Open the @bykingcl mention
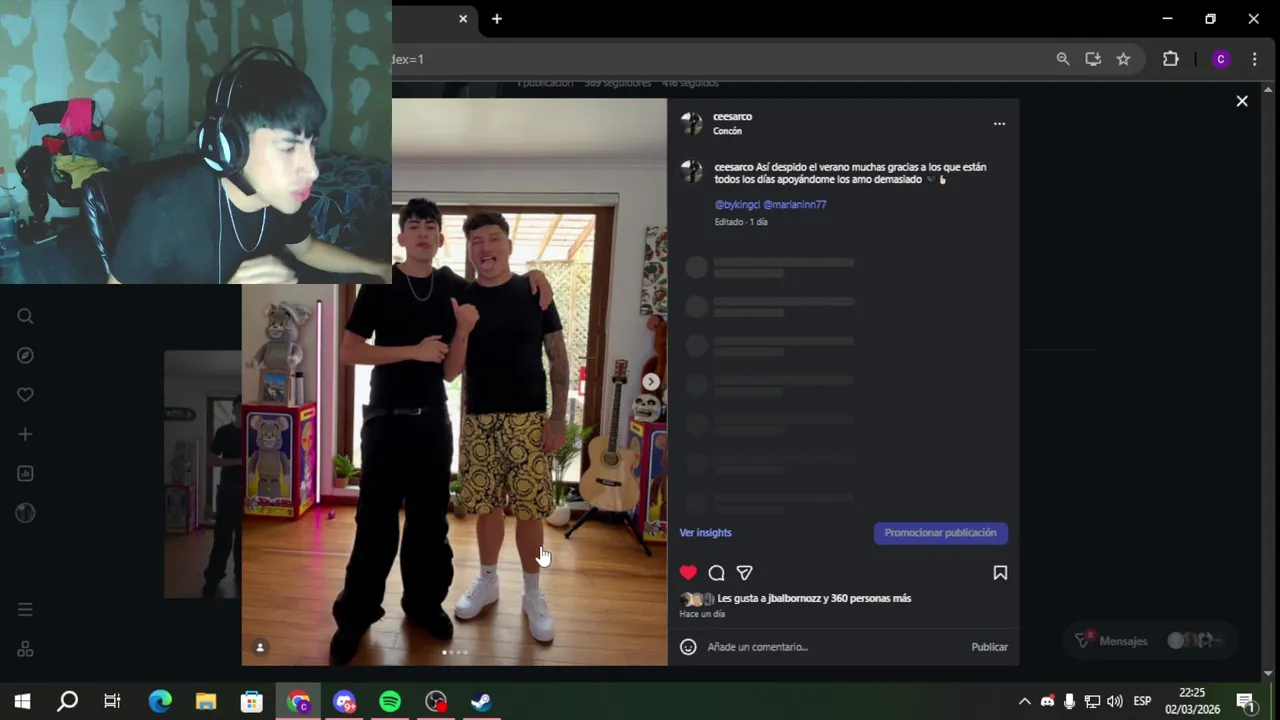The image size is (1280, 720). 737,204
